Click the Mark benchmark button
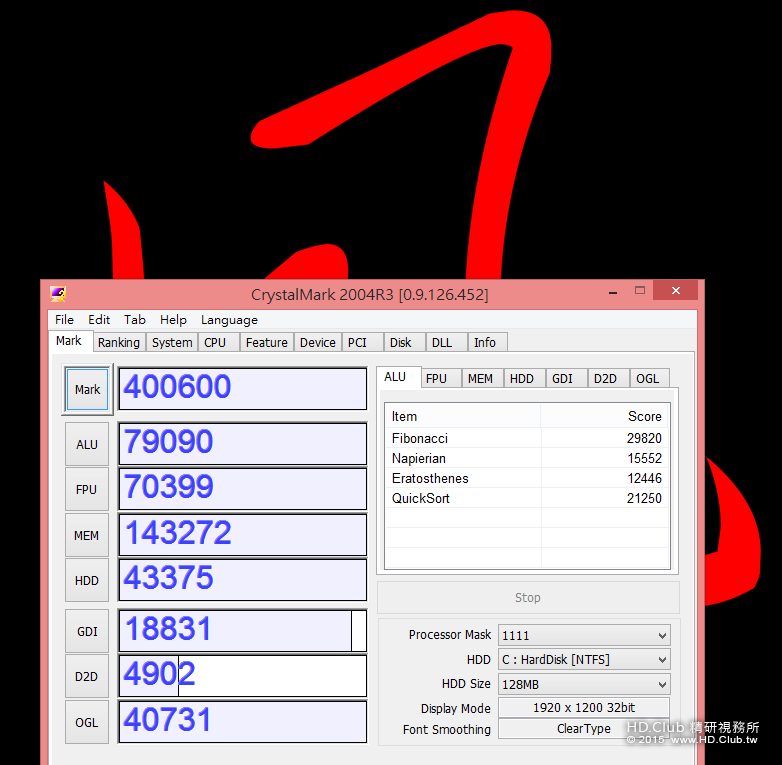 click(87, 389)
